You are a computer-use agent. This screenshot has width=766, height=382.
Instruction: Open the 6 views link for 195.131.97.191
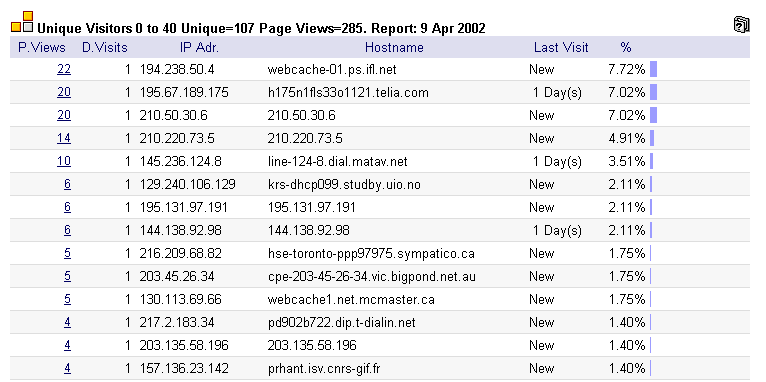tap(67, 207)
